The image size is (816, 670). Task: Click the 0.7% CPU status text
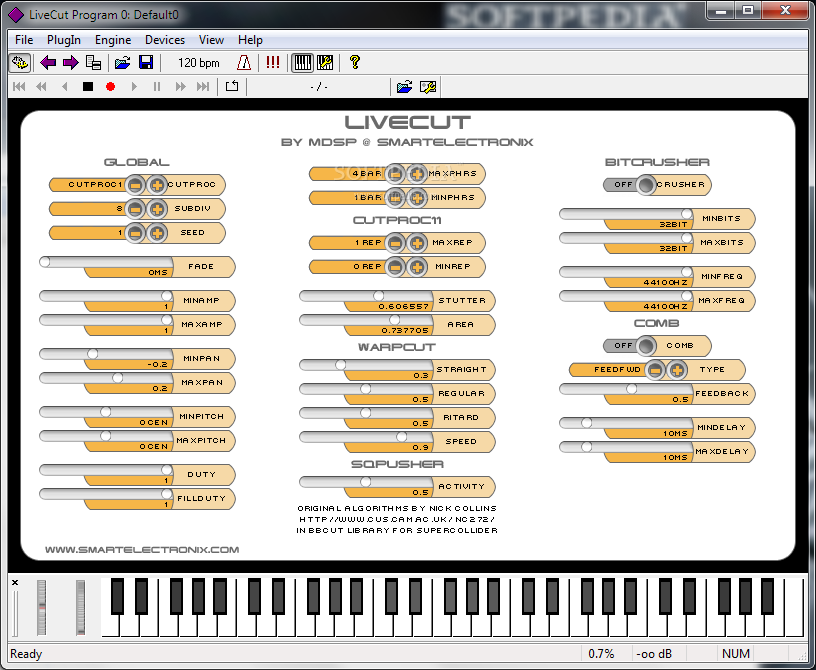tap(601, 654)
